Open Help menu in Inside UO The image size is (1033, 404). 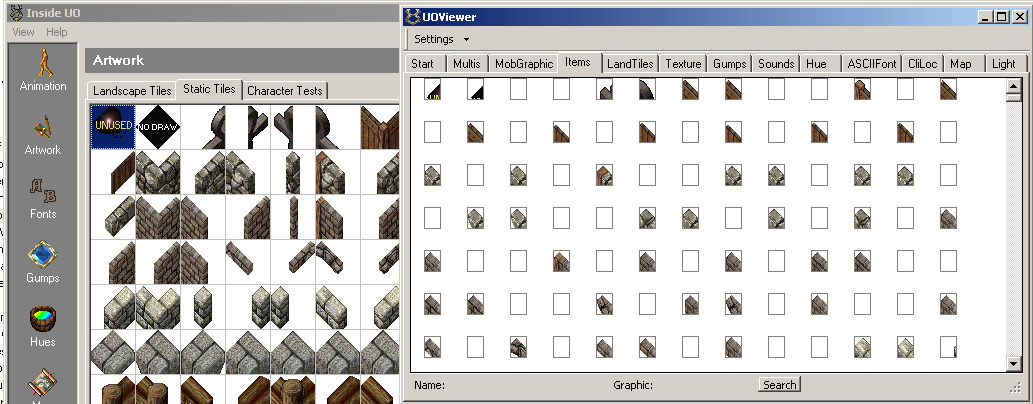pyautogui.click(x=57, y=32)
